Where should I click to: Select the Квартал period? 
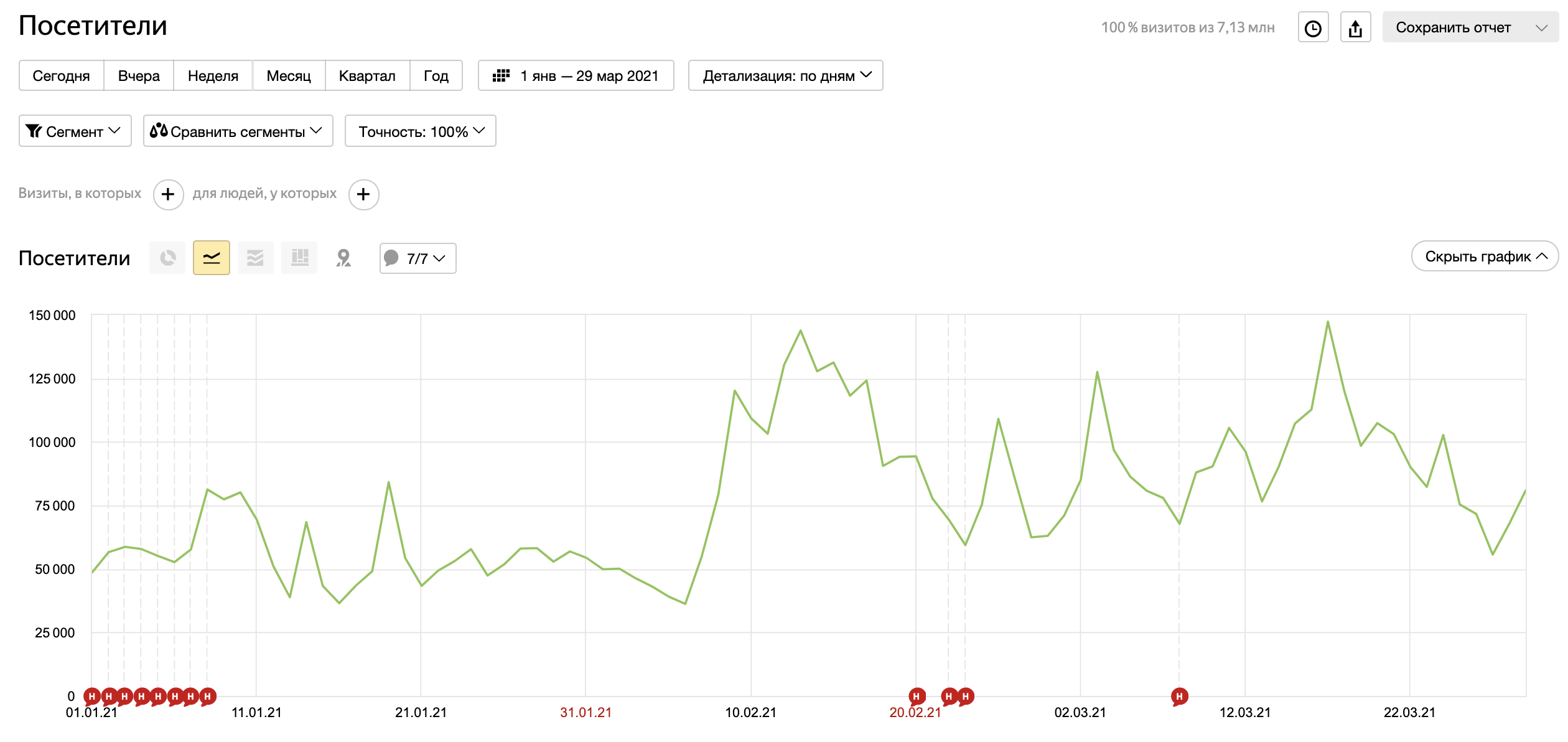(367, 76)
